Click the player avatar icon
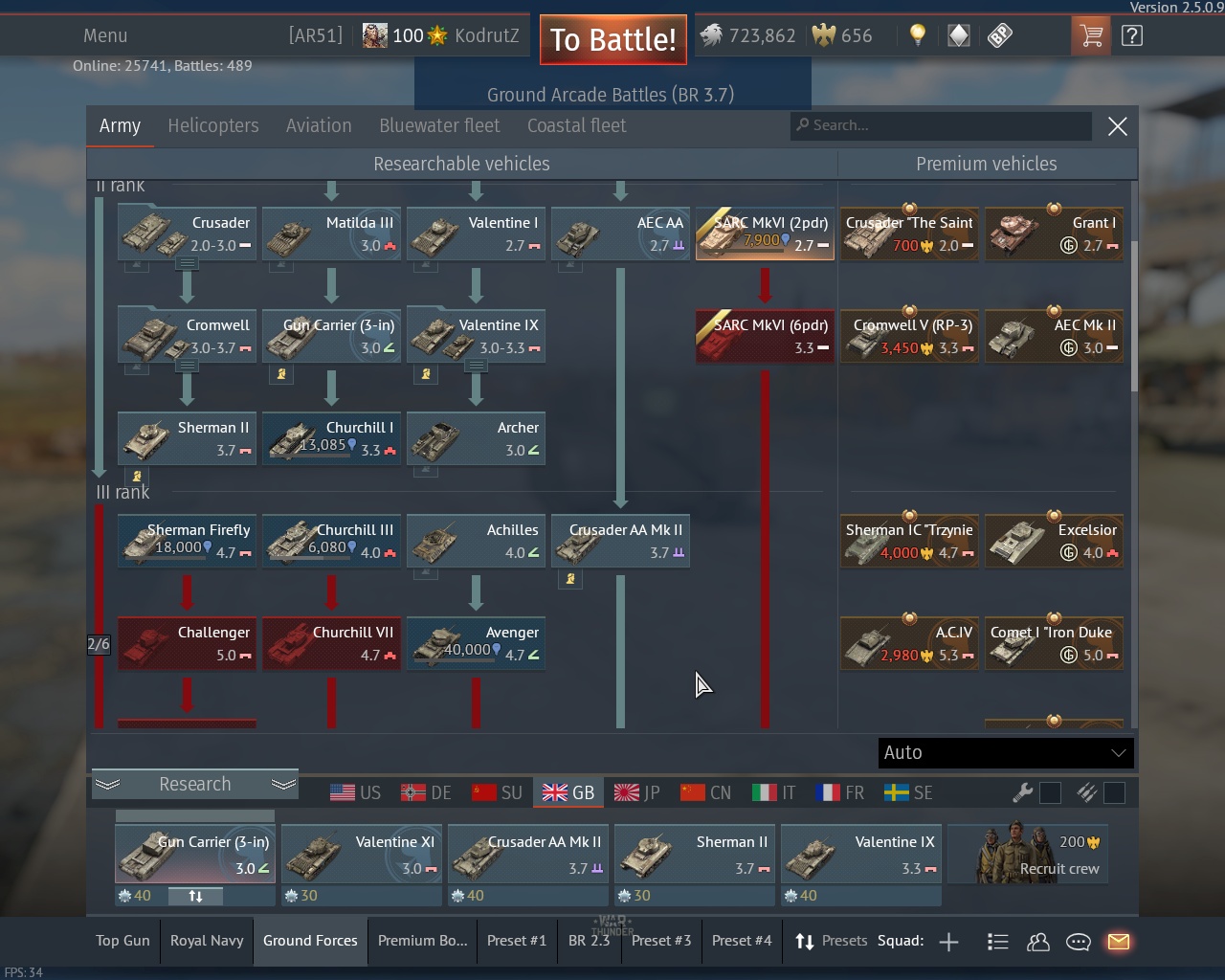 point(375,36)
